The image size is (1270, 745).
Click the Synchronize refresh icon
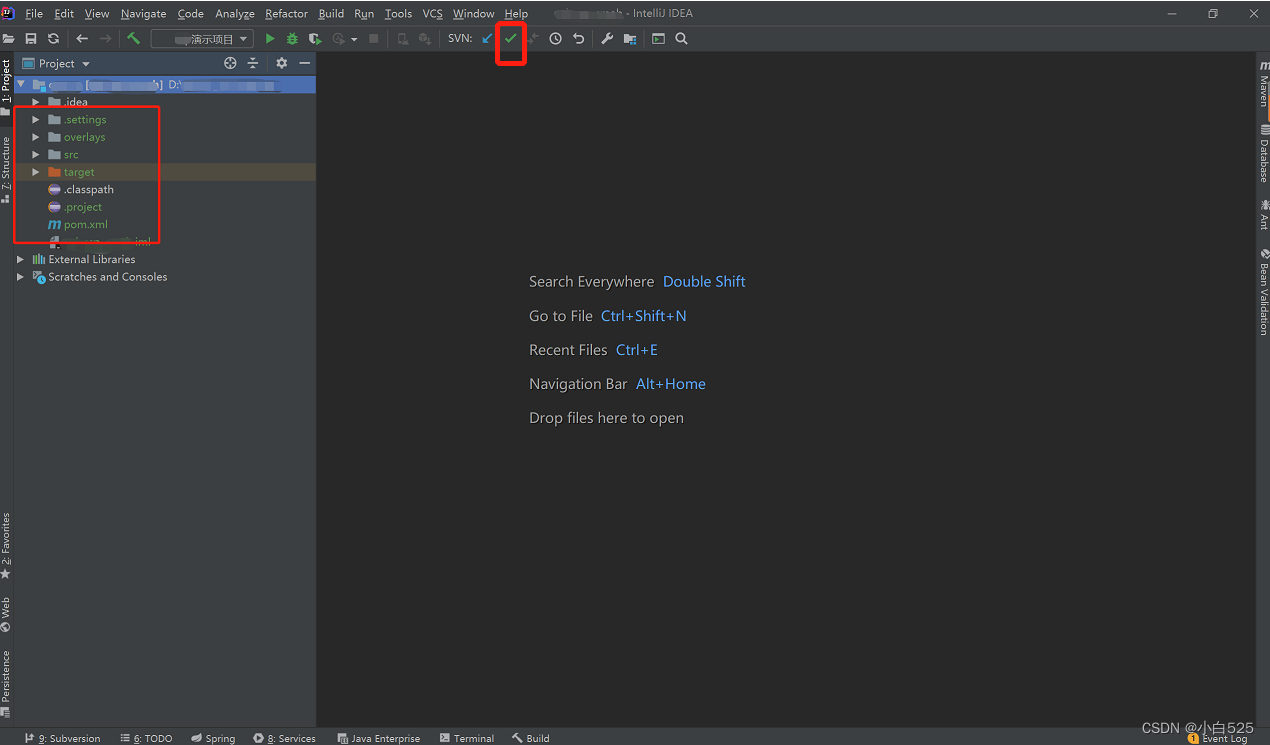[53, 39]
